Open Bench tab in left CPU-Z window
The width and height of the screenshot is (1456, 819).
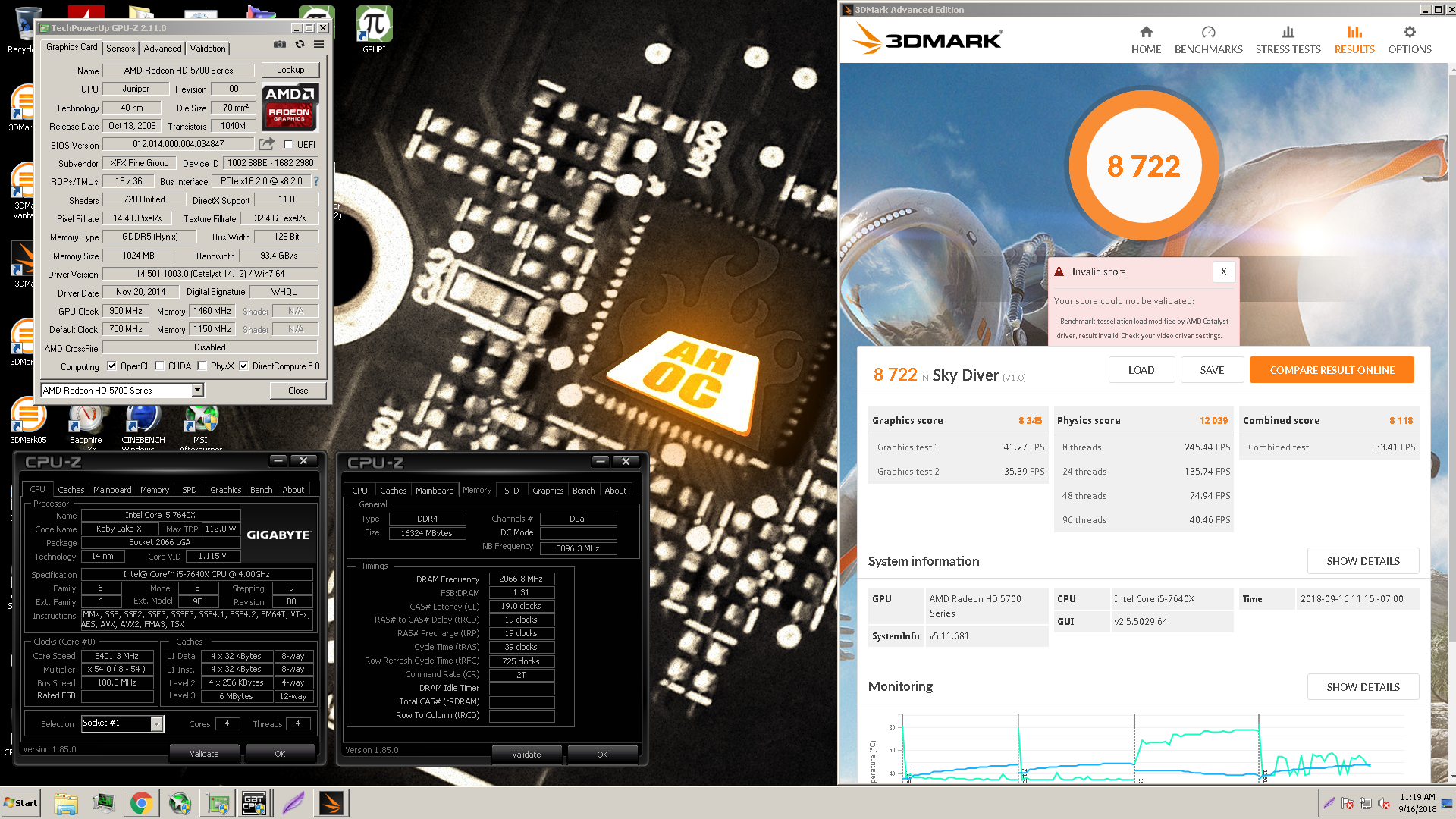click(x=262, y=490)
